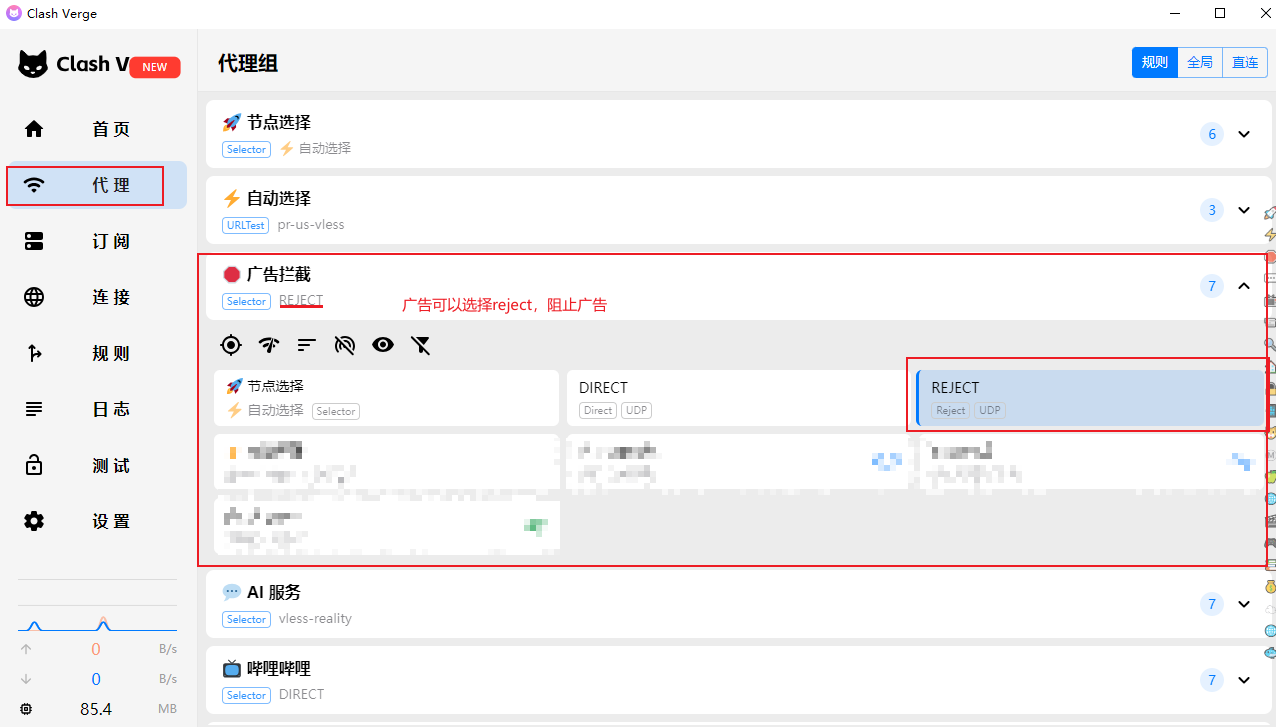Click the underlined REJECT label under 广告拦截 header
1276x727 pixels.
coord(301,300)
